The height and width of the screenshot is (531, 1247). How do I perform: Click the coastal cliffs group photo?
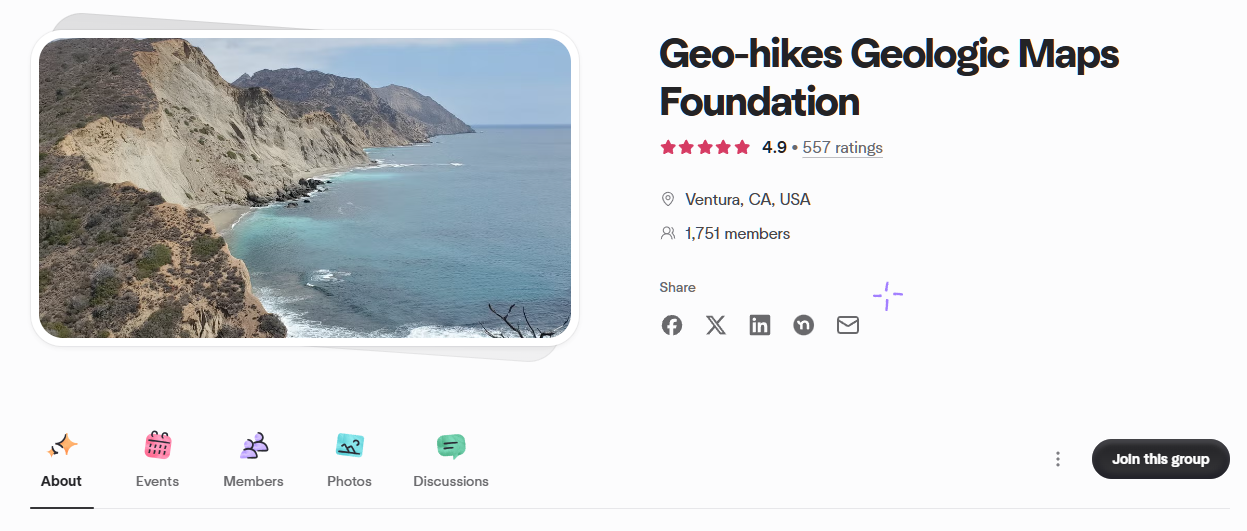click(305, 188)
